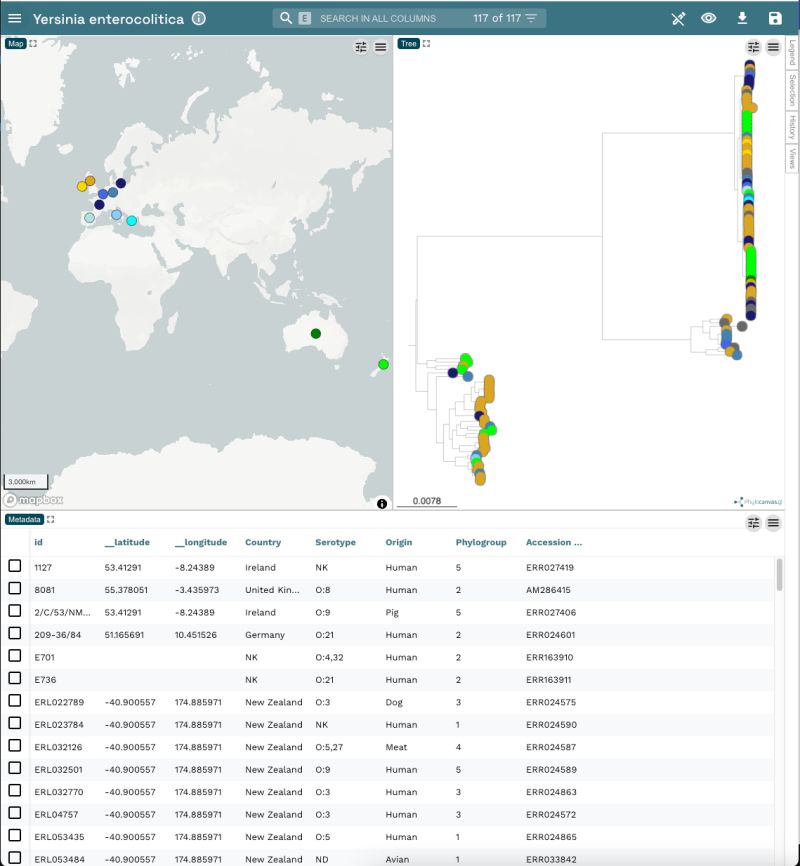Focus the Search in all columns field

[378, 18]
